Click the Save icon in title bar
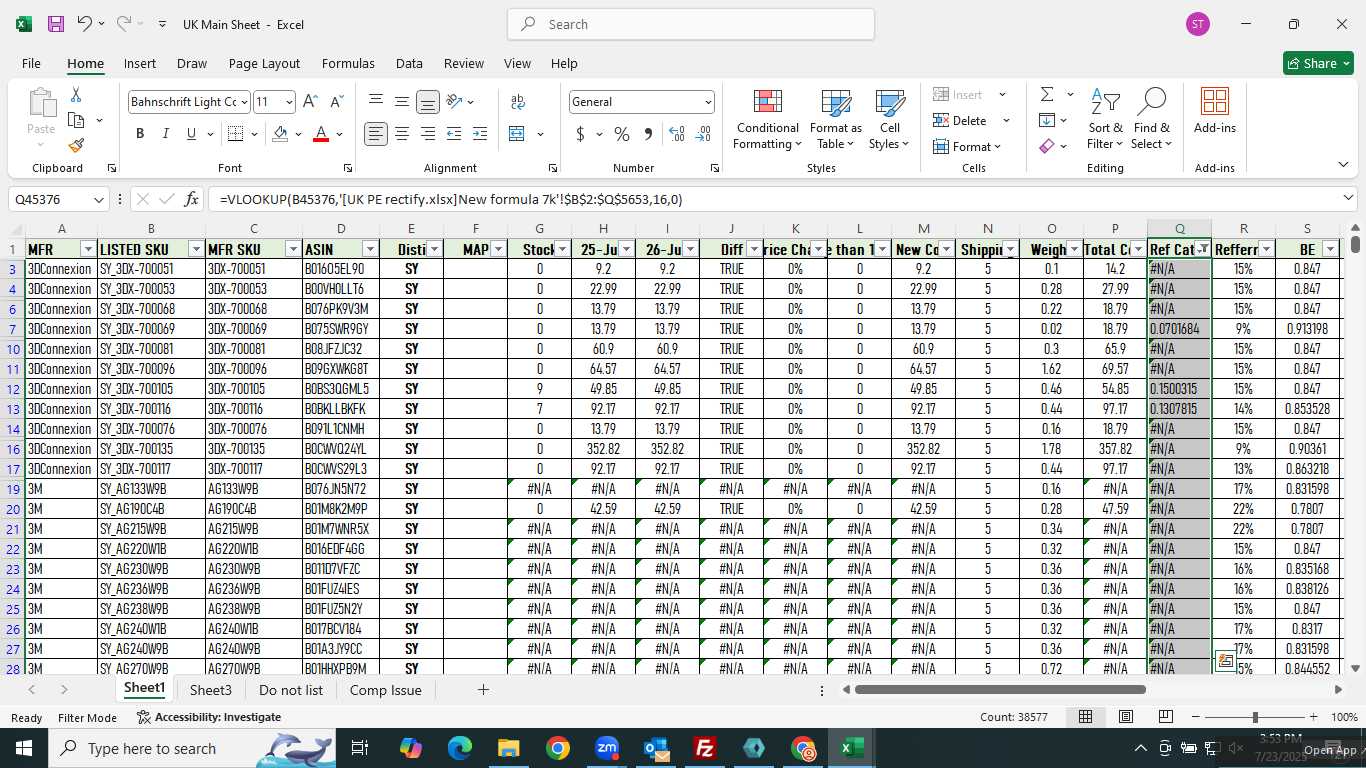 (x=56, y=24)
